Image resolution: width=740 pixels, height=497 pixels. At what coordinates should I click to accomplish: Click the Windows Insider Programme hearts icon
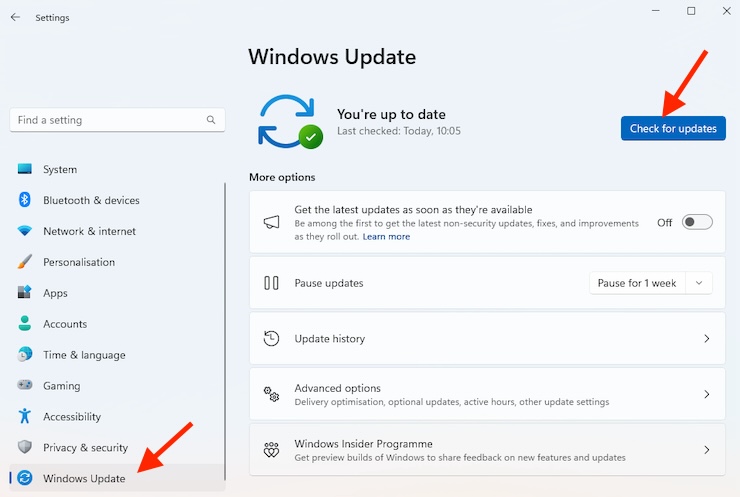[x=271, y=450]
